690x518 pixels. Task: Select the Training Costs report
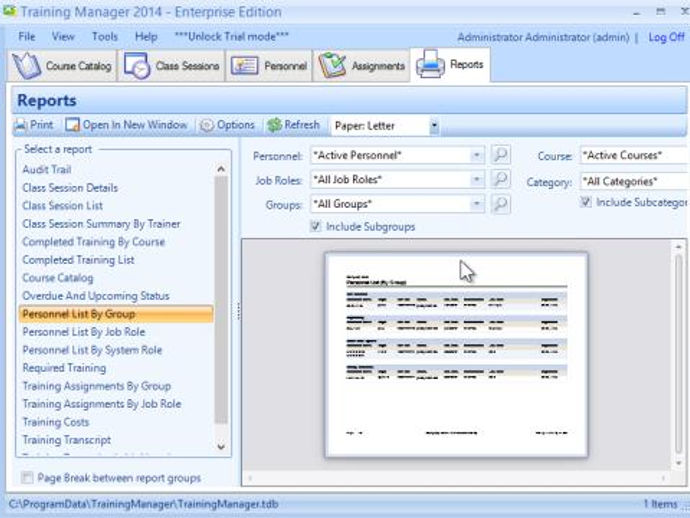pyautogui.click(x=55, y=422)
